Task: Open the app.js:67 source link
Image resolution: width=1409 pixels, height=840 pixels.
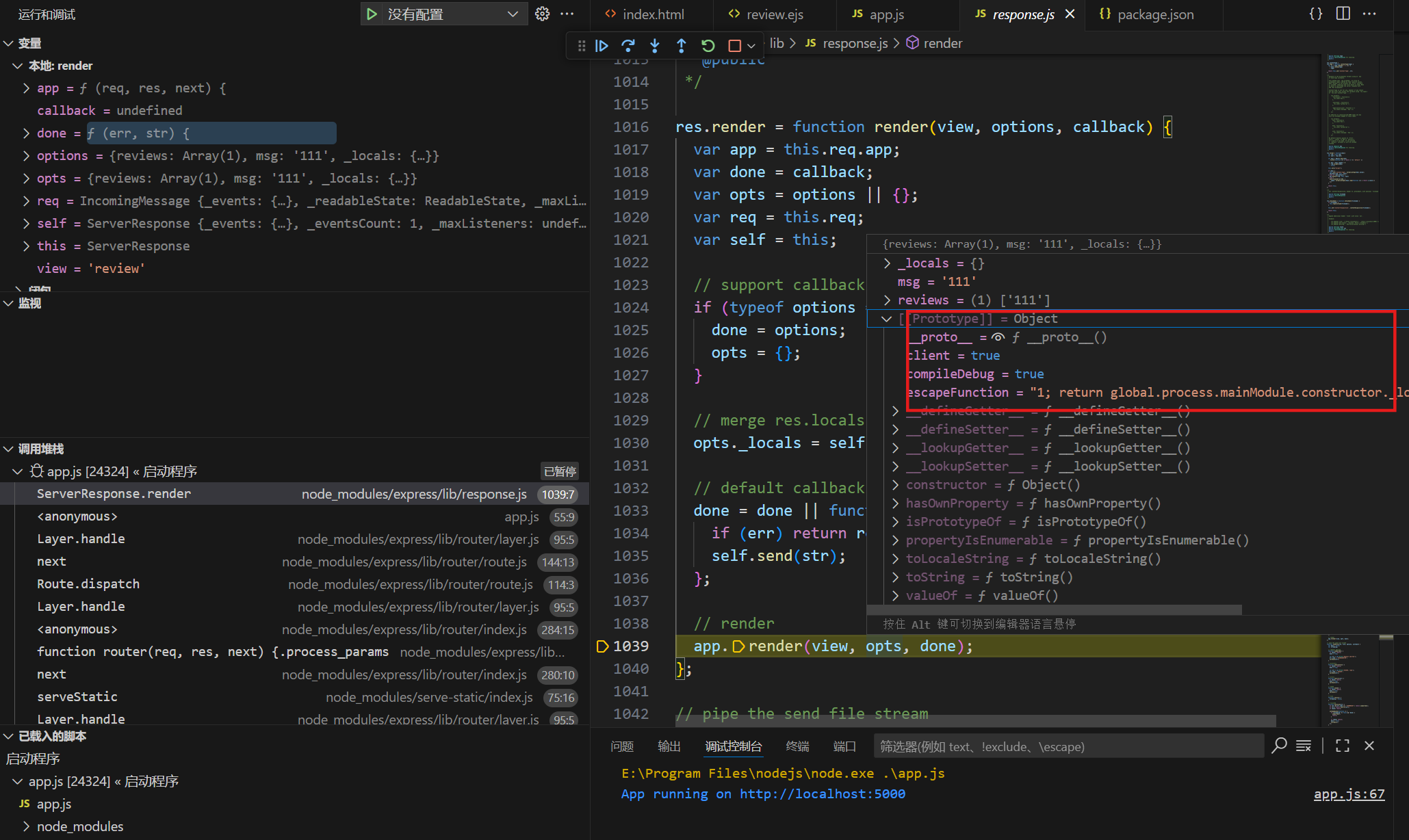Action: (1349, 794)
